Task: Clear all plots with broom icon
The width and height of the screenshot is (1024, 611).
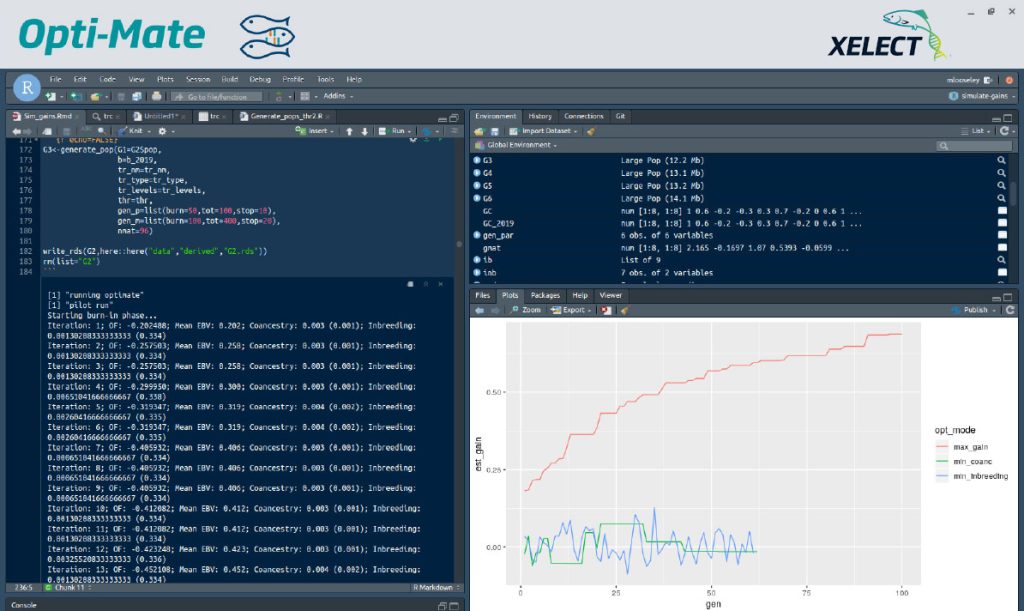Action: (x=624, y=310)
